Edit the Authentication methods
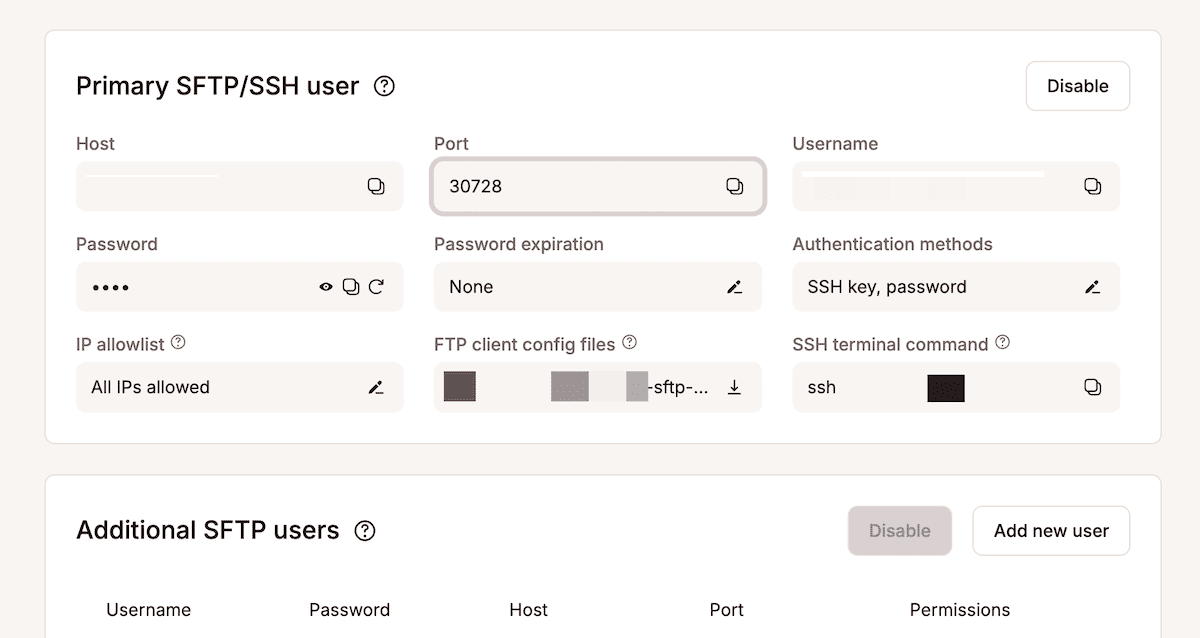The image size is (1200, 638). [1093, 287]
